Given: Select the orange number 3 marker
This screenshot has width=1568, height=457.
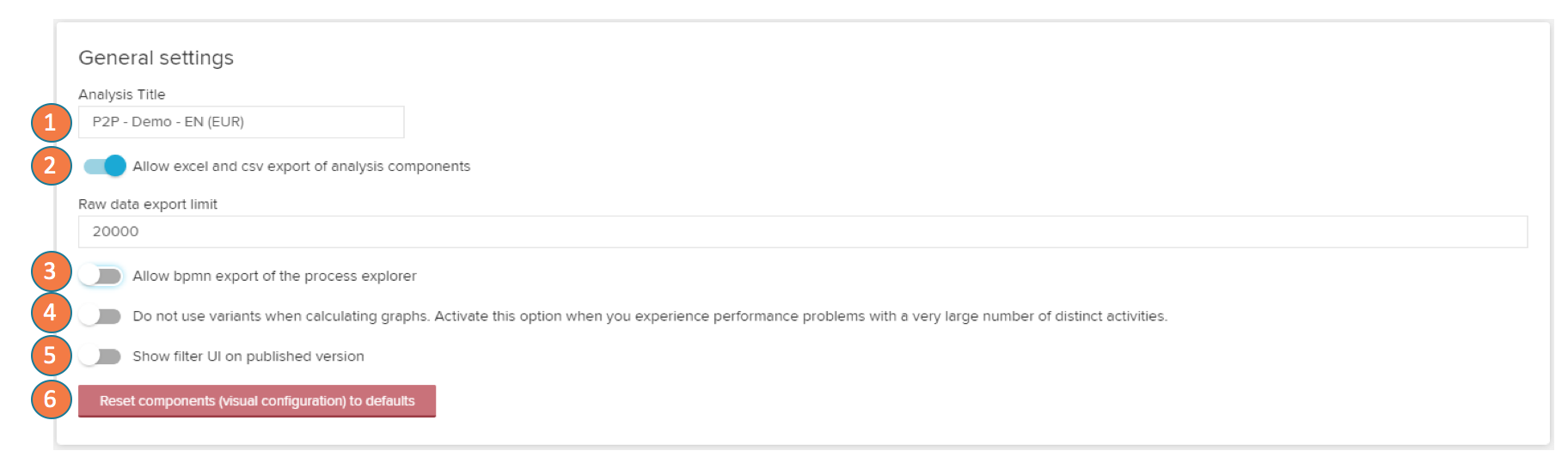Looking at the screenshot, I should (51, 271).
